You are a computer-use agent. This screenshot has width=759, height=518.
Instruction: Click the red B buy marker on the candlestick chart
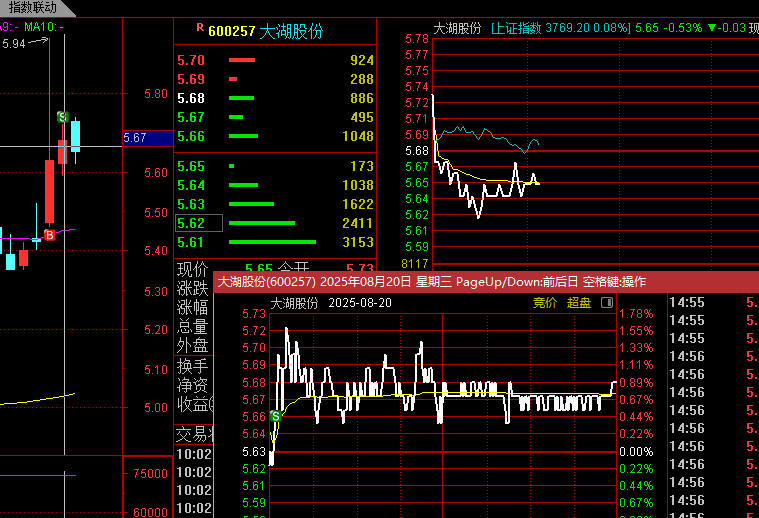point(49,235)
